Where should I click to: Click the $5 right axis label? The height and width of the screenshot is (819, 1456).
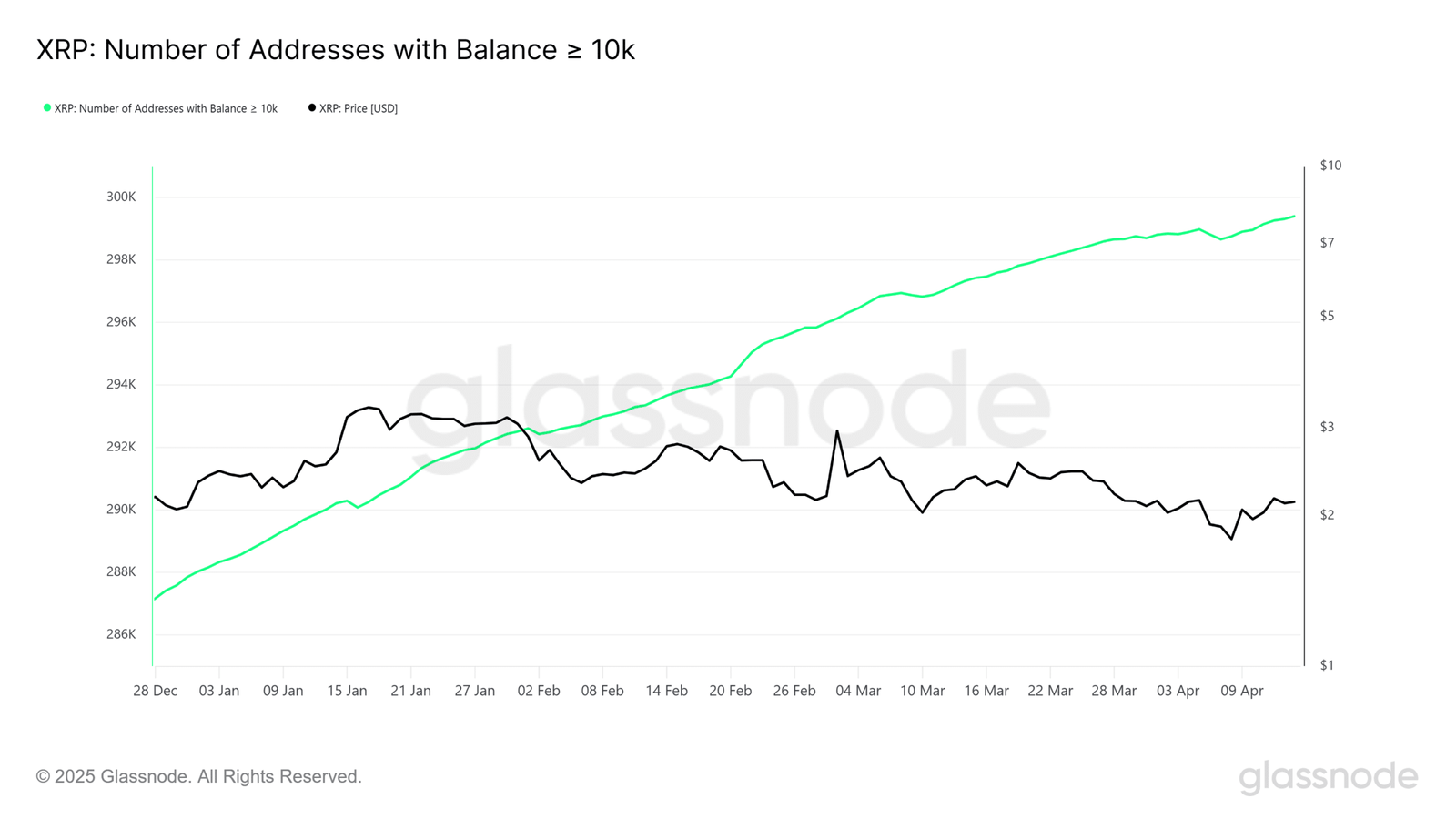(1327, 317)
